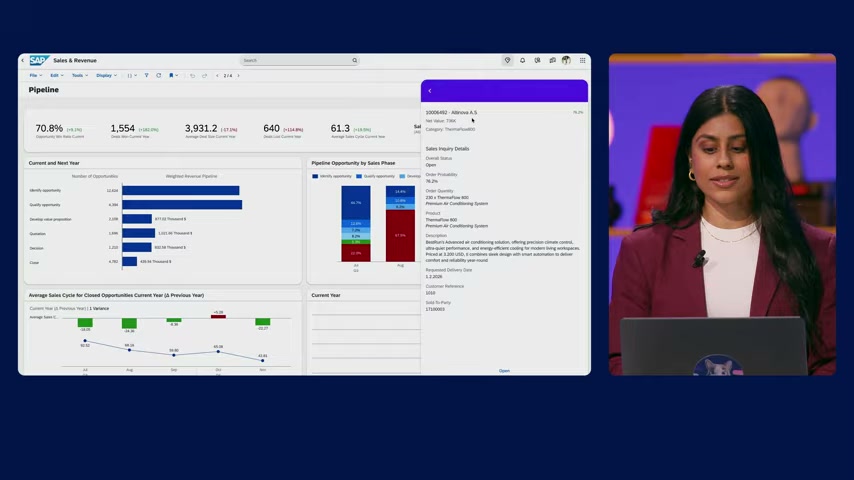Click the filter funnel icon

pos(147,76)
